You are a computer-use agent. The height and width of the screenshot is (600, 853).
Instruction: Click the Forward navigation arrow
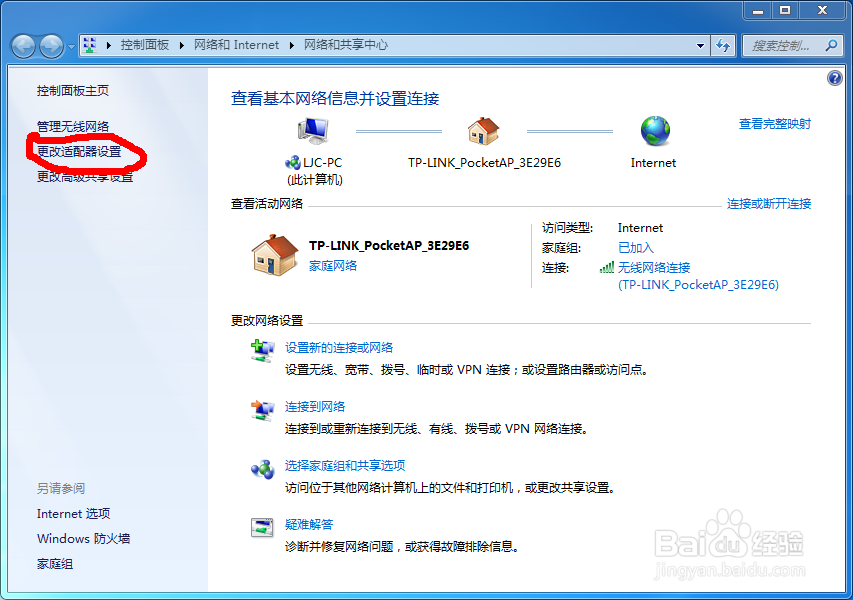(51, 46)
